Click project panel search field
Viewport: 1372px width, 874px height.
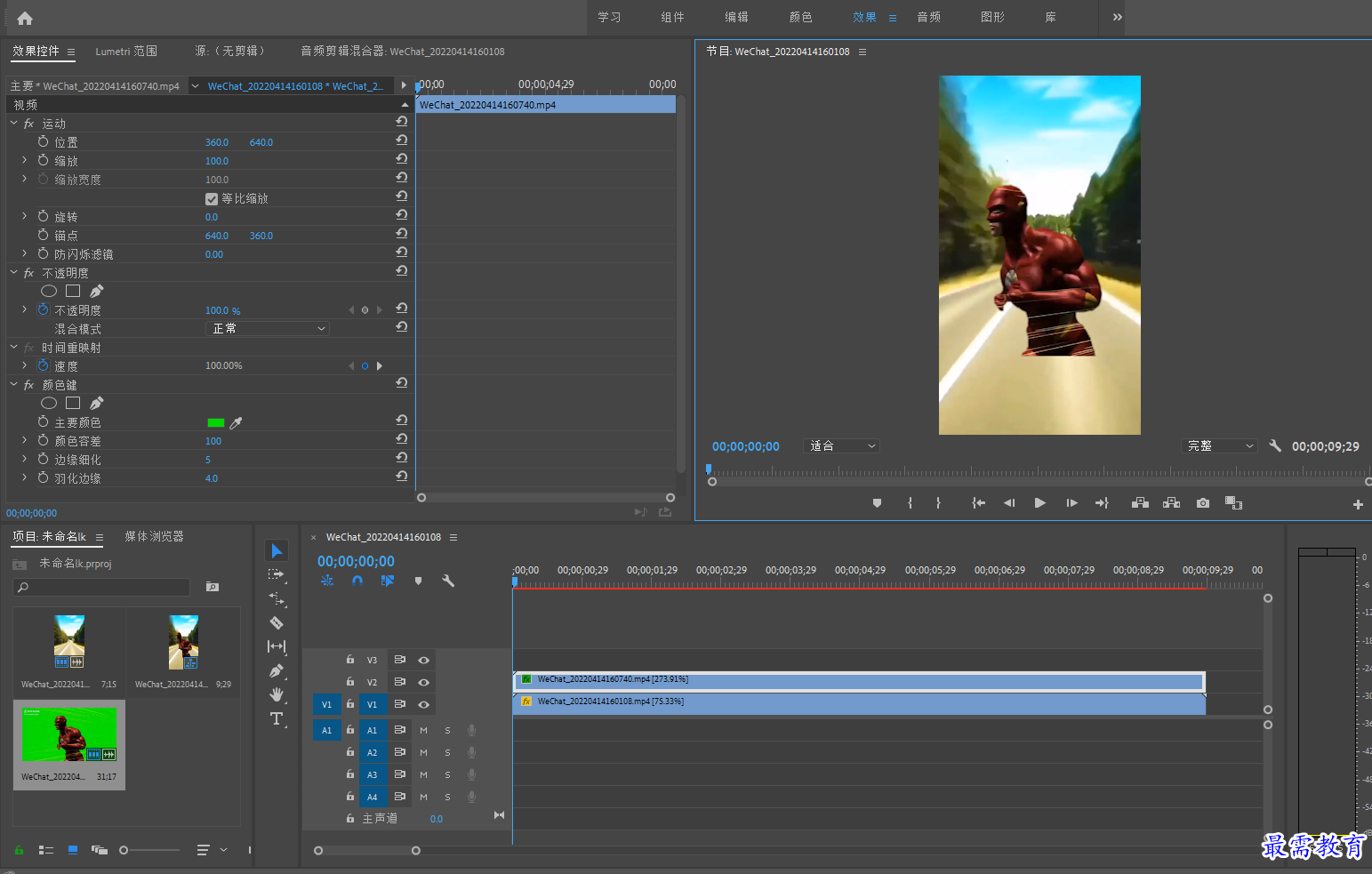(x=101, y=587)
